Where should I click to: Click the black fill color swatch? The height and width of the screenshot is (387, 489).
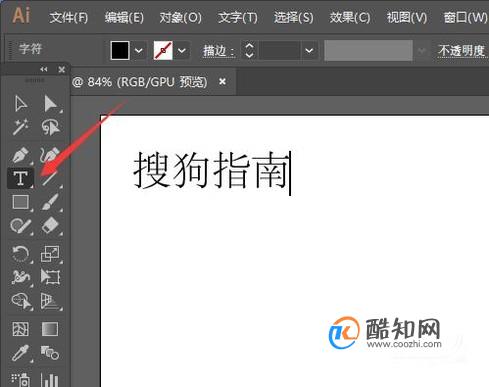(120, 51)
